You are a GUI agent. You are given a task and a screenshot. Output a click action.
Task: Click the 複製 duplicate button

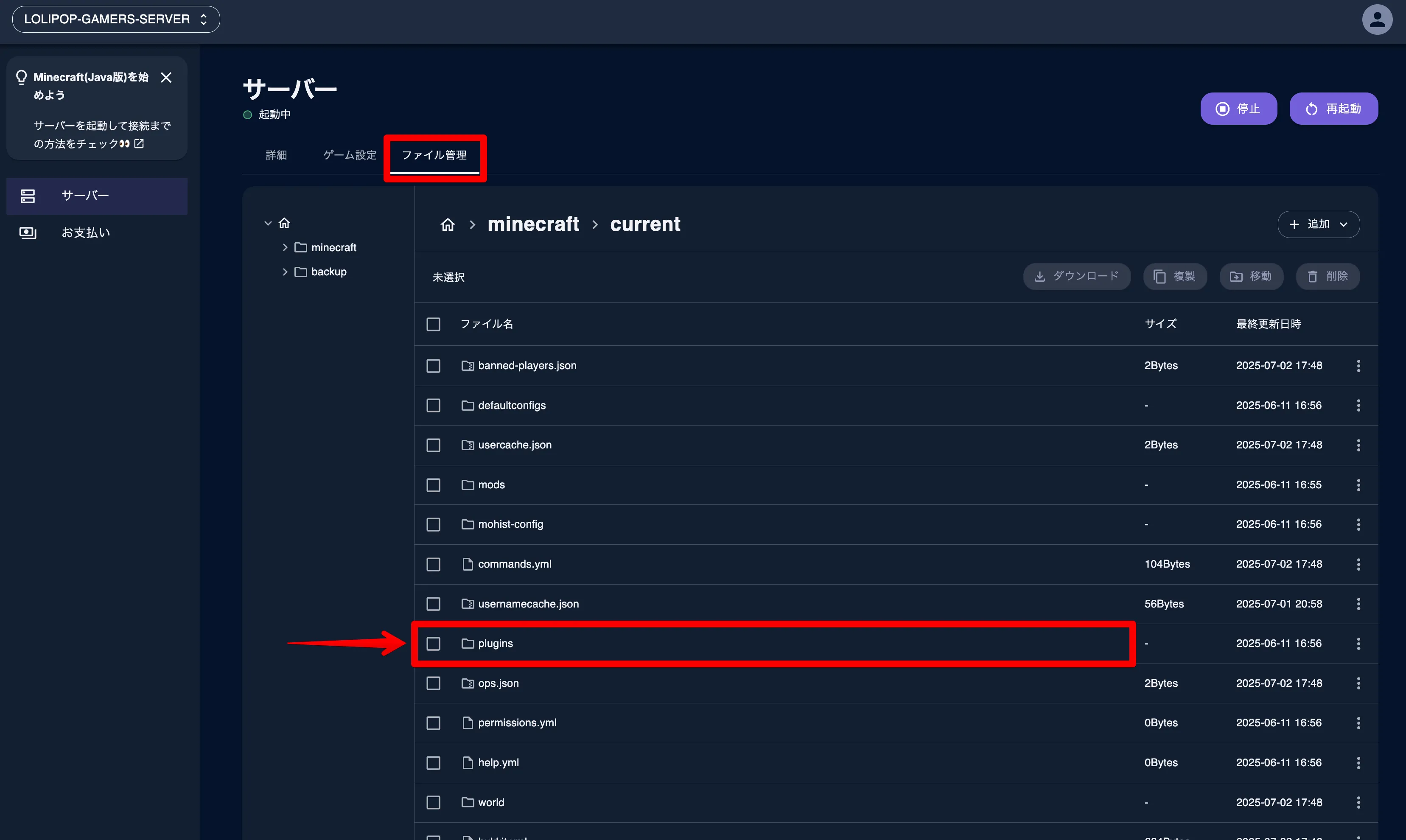[1175, 276]
